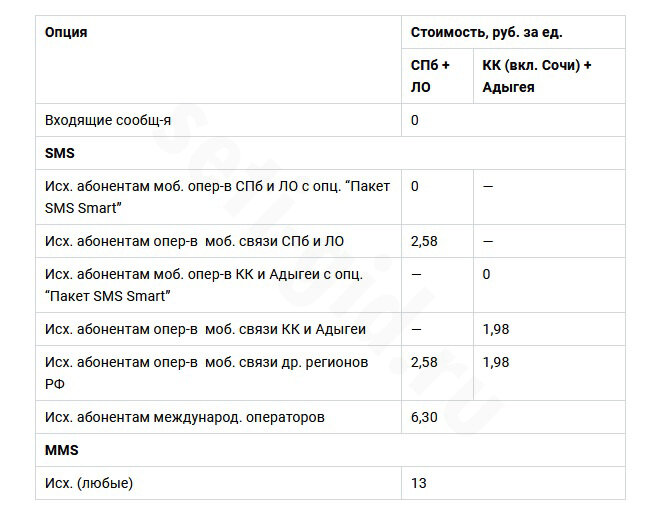Select 2,58 price in 'СПб и ЛО' row
Screen dimensions: 659x514
coord(424,241)
